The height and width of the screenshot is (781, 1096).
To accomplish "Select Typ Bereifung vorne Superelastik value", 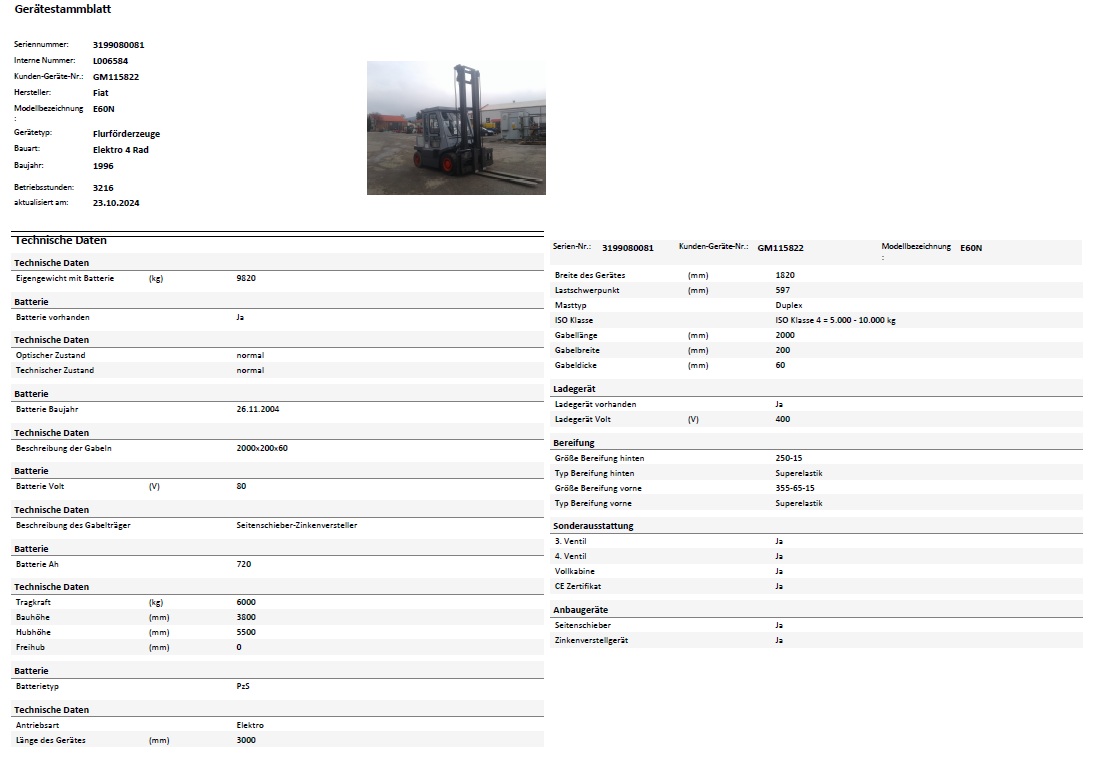I will point(798,503).
